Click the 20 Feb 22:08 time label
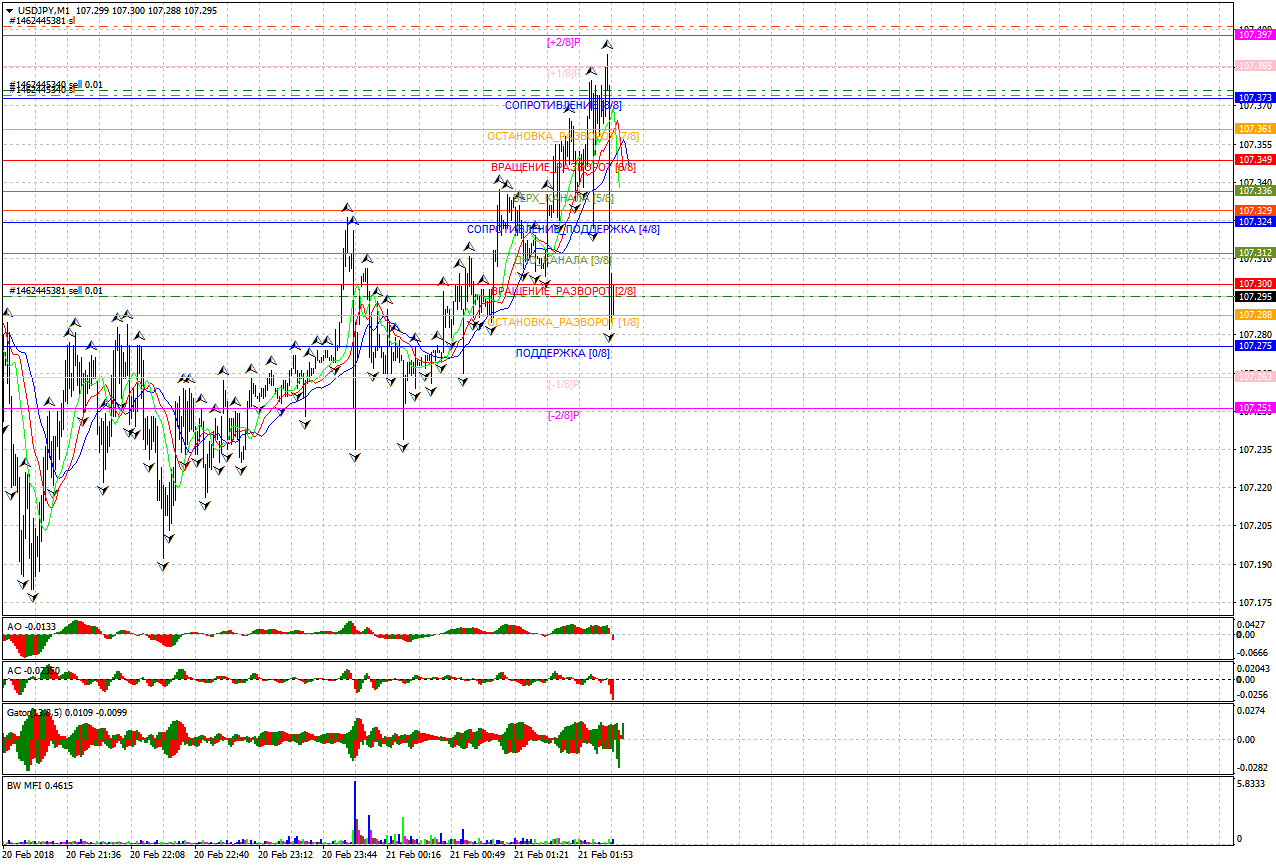 click(x=157, y=855)
